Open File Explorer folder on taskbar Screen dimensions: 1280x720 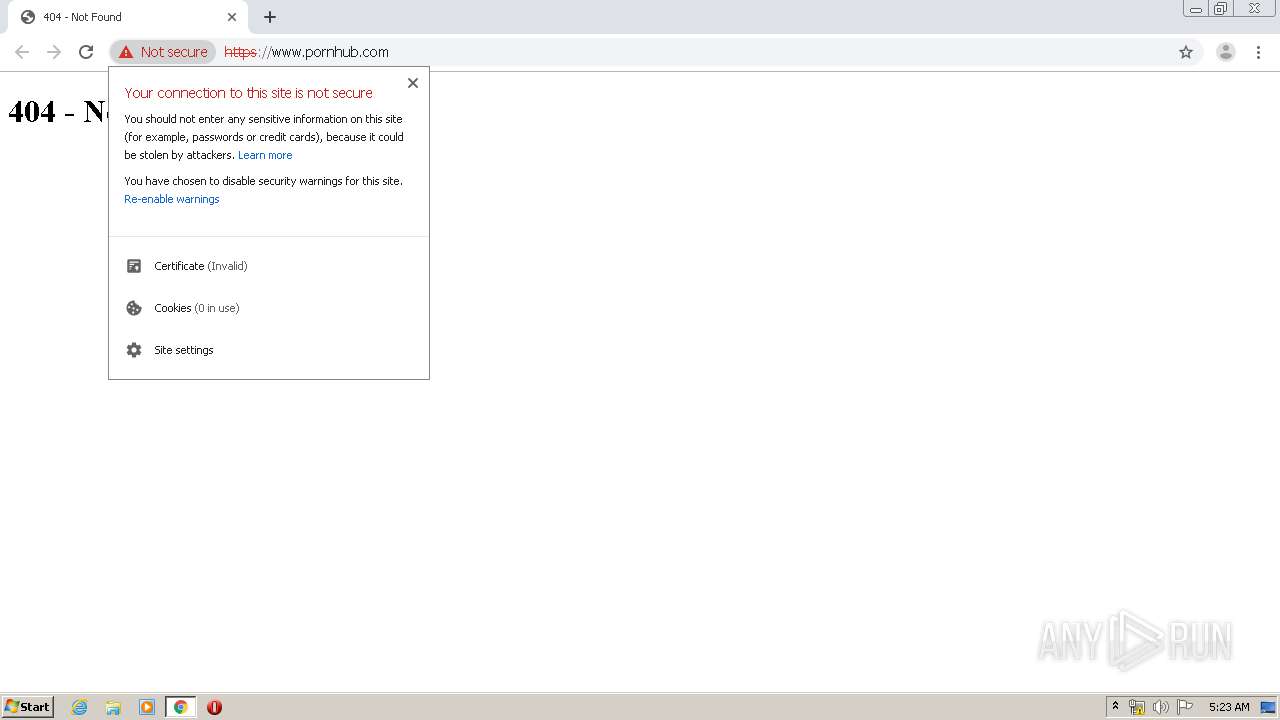point(113,707)
